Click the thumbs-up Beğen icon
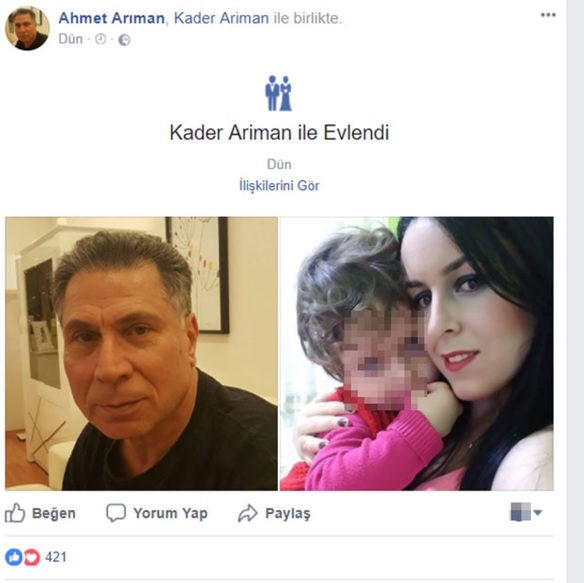Viewport: 584px width, 583px height. click(x=15, y=513)
